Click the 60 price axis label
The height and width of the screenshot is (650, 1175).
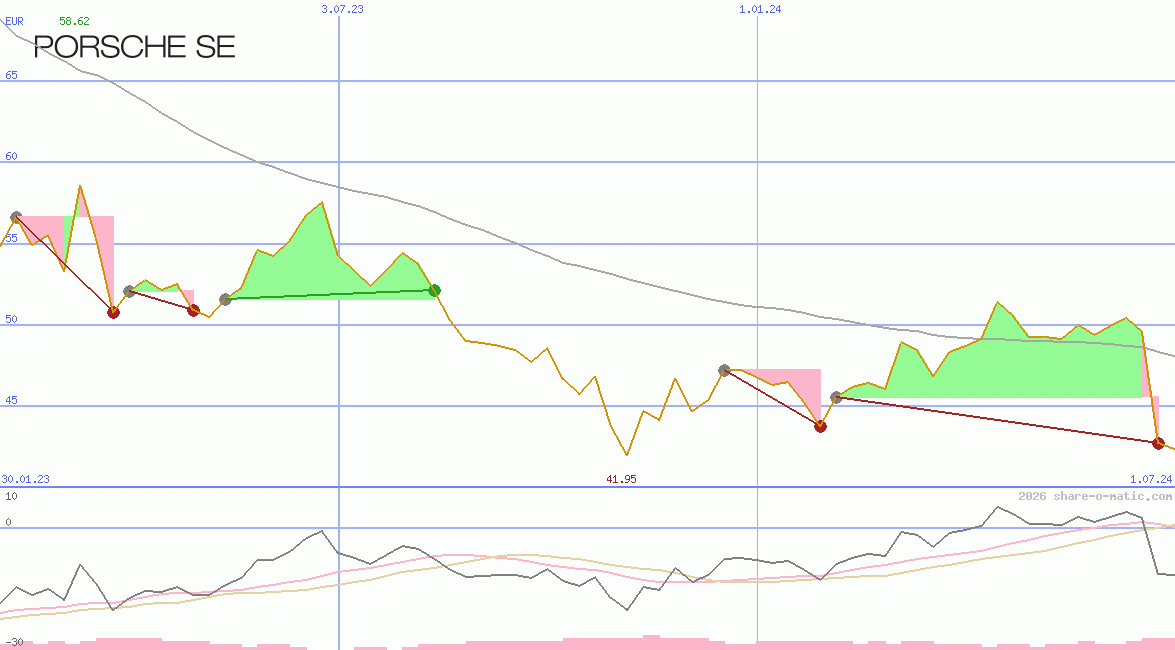coord(11,157)
